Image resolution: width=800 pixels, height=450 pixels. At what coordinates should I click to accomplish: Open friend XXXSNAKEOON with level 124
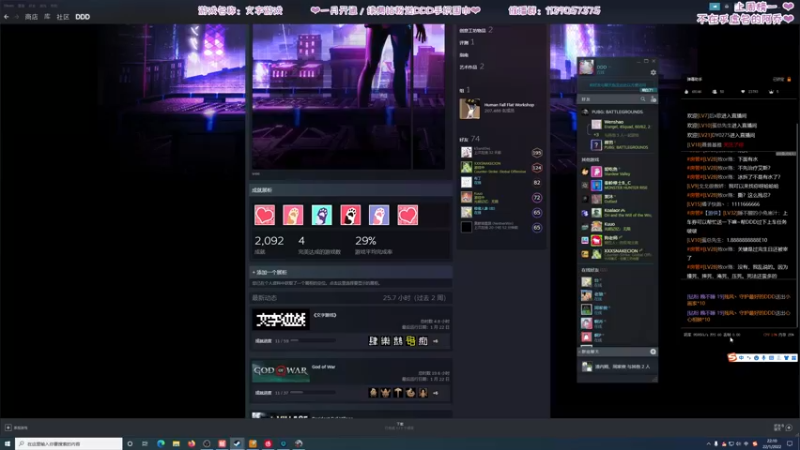click(x=501, y=167)
